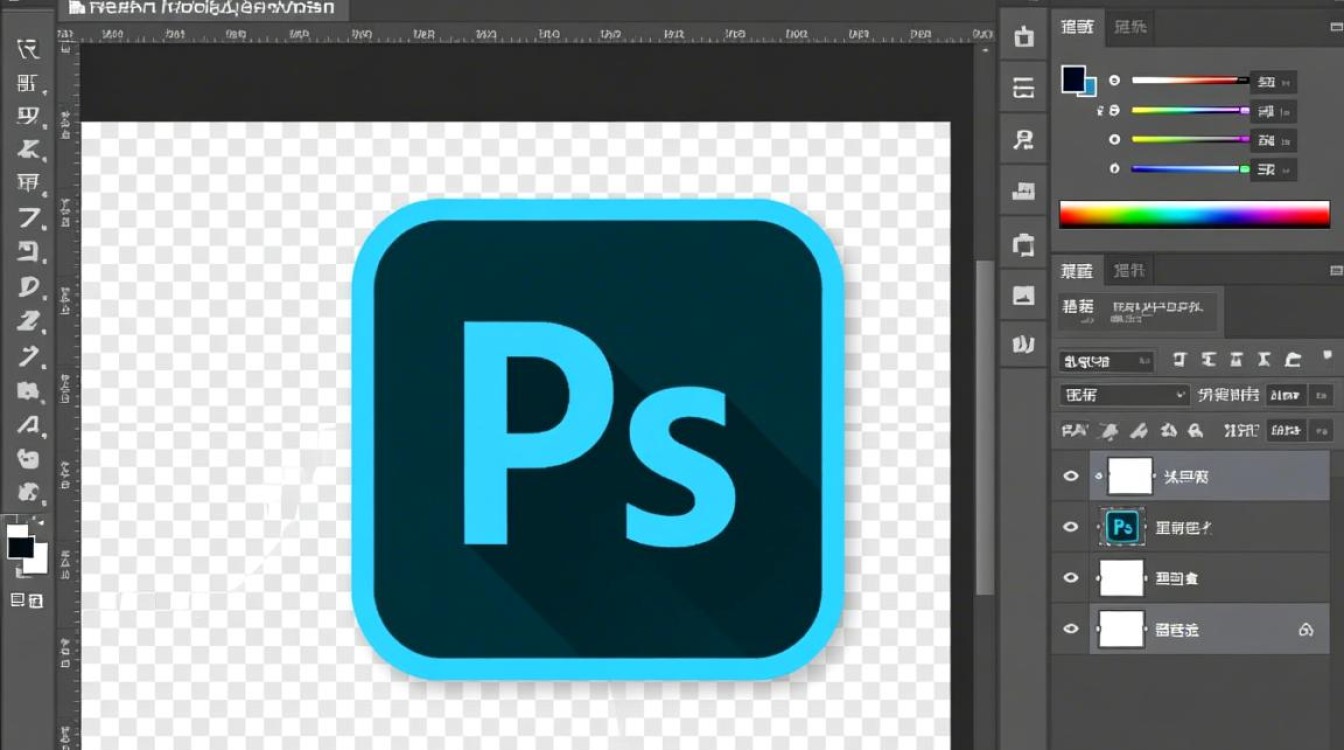
Task: Click the Screen Mode icon below the toolbar swatches
Action: [x=36, y=600]
